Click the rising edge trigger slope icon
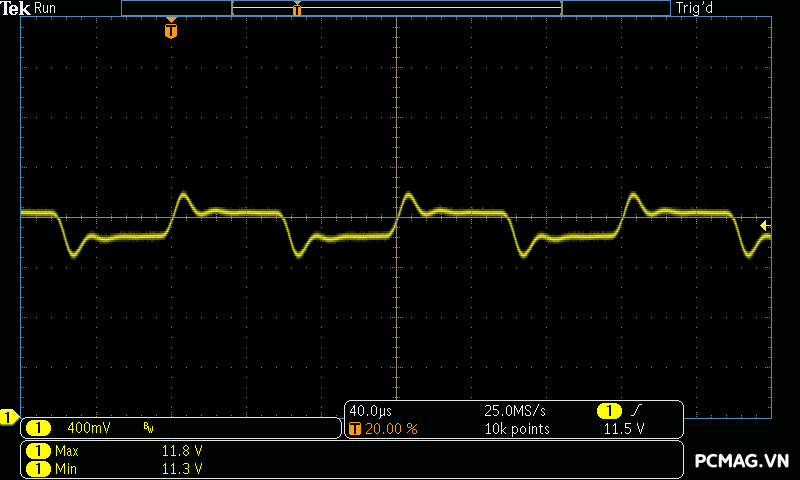800x480 pixels. click(637, 411)
